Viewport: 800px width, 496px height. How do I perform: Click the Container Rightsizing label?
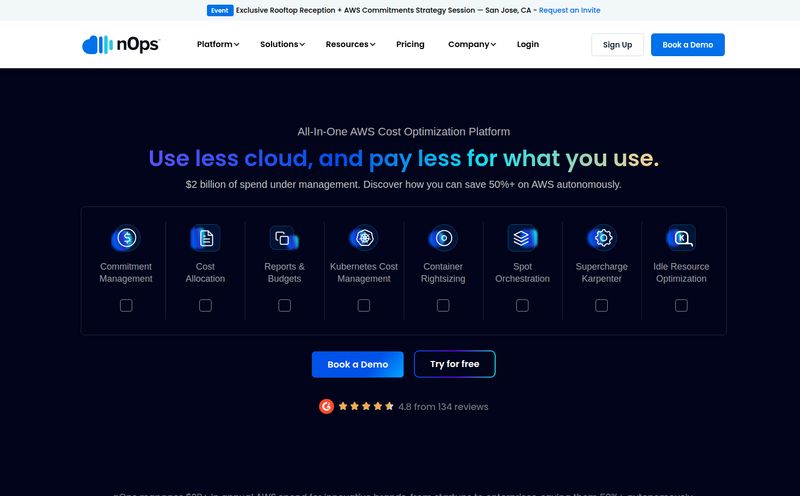pyautogui.click(x=443, y=272)
